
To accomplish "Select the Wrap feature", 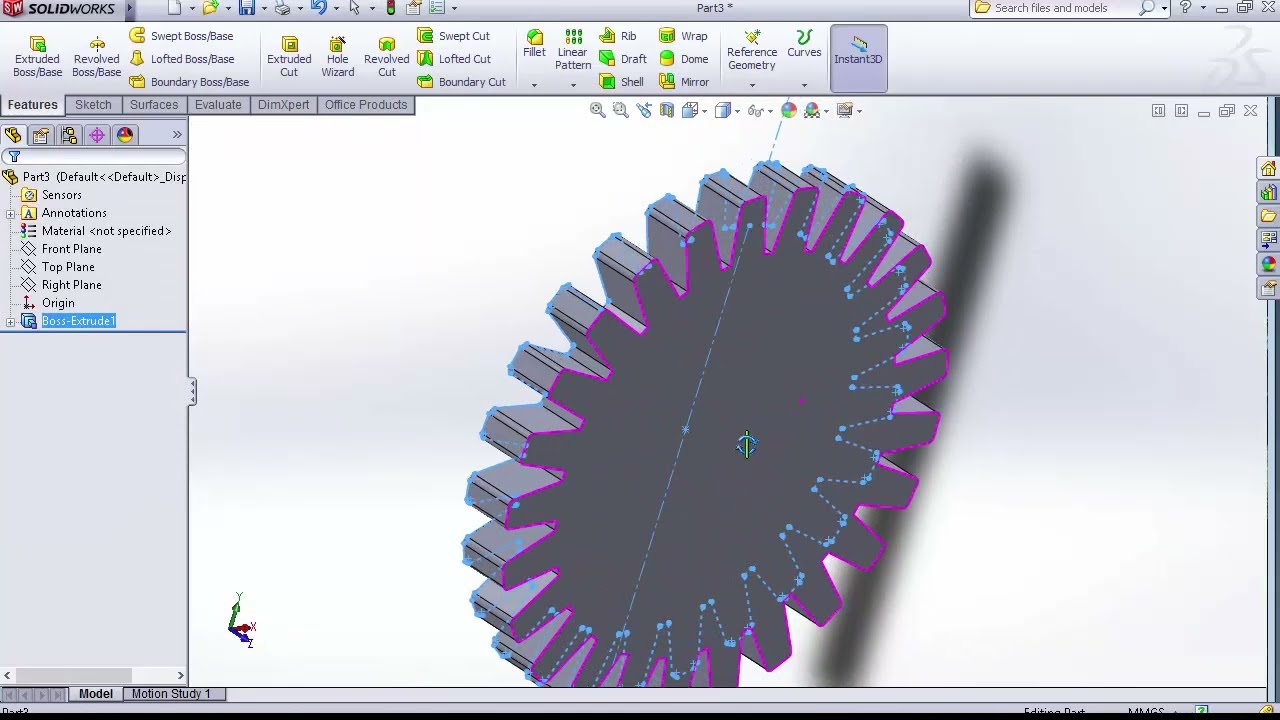I will (x=683, y=36).
